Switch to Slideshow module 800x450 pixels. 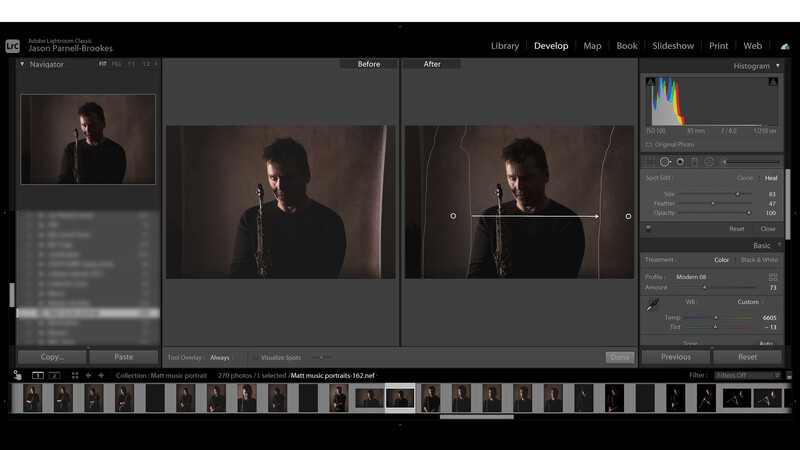[x=673, y=46]
